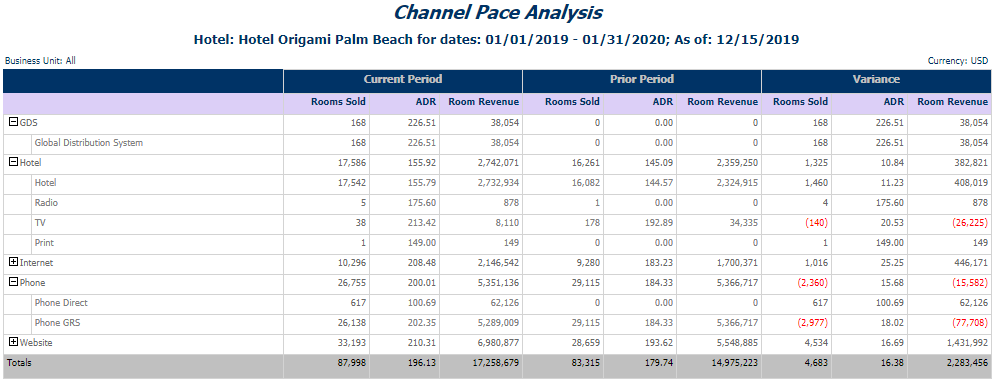Select the Print sub-channel row

[x=498, y=243]
